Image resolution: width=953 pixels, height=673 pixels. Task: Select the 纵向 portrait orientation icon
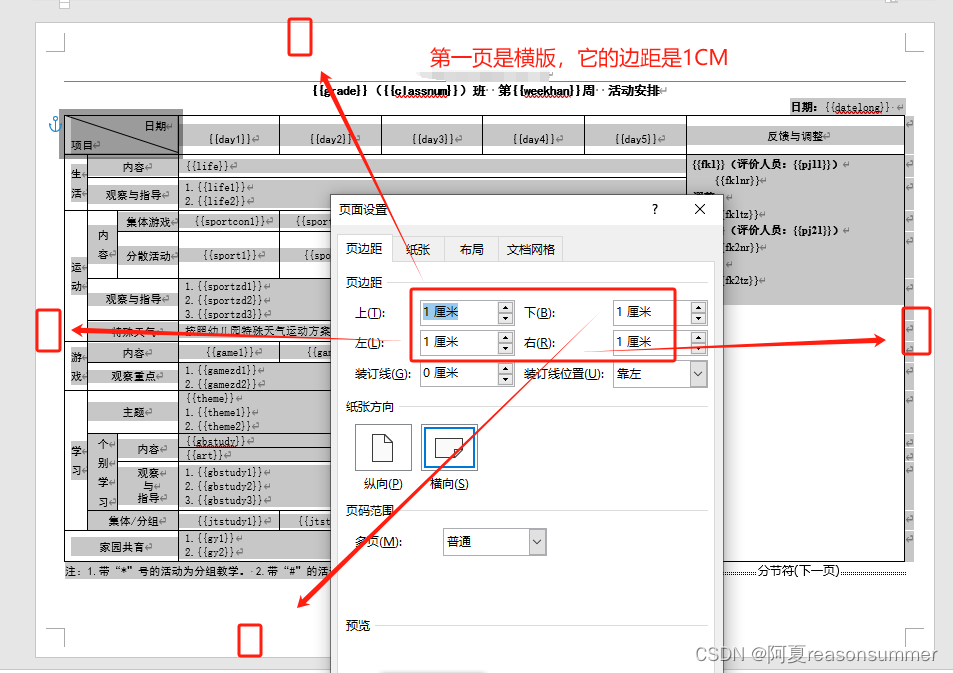tap(384, 446)
